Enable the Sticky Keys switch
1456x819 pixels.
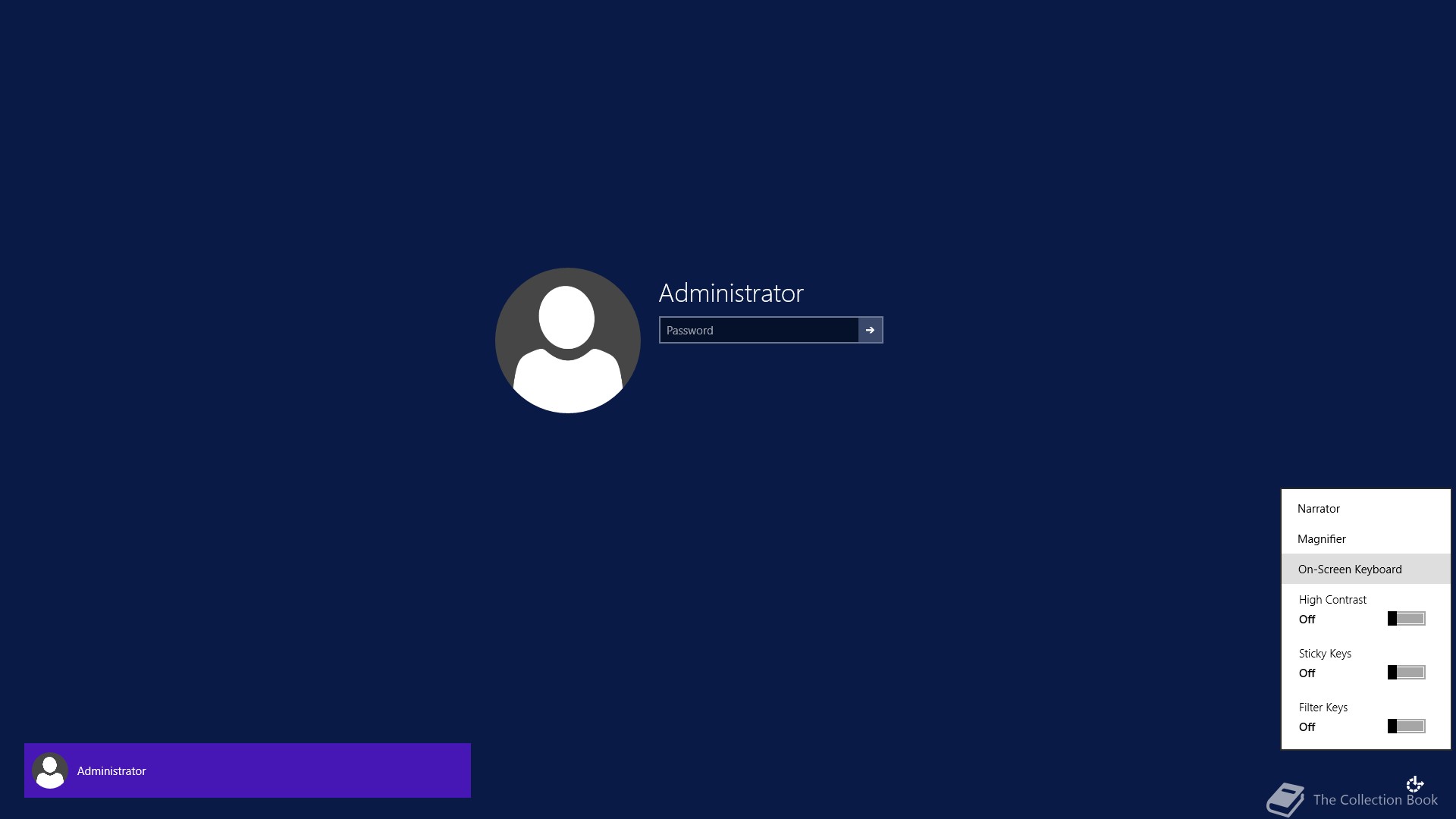[1406, 673]
